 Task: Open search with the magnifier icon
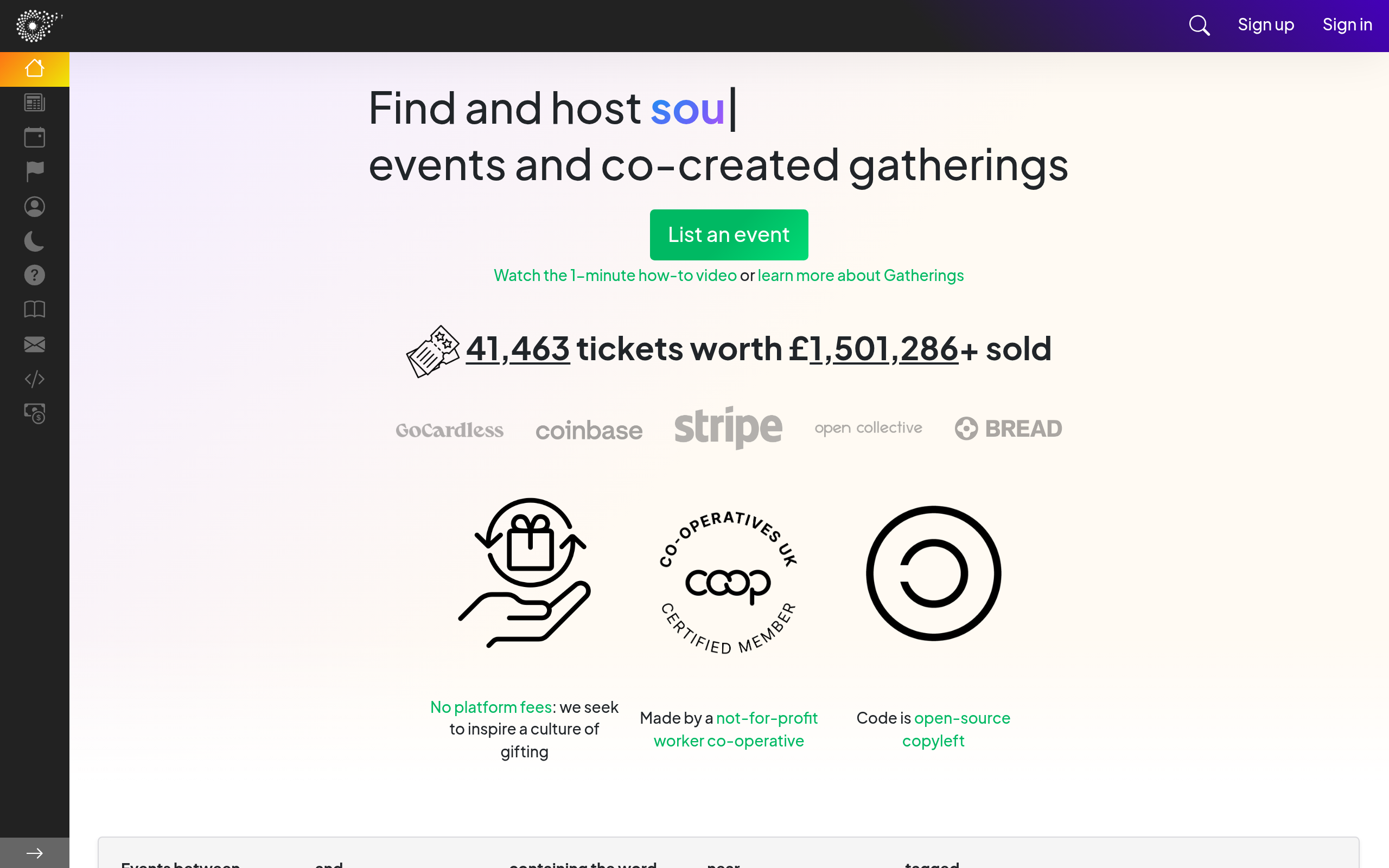(x=1199, y=25)
